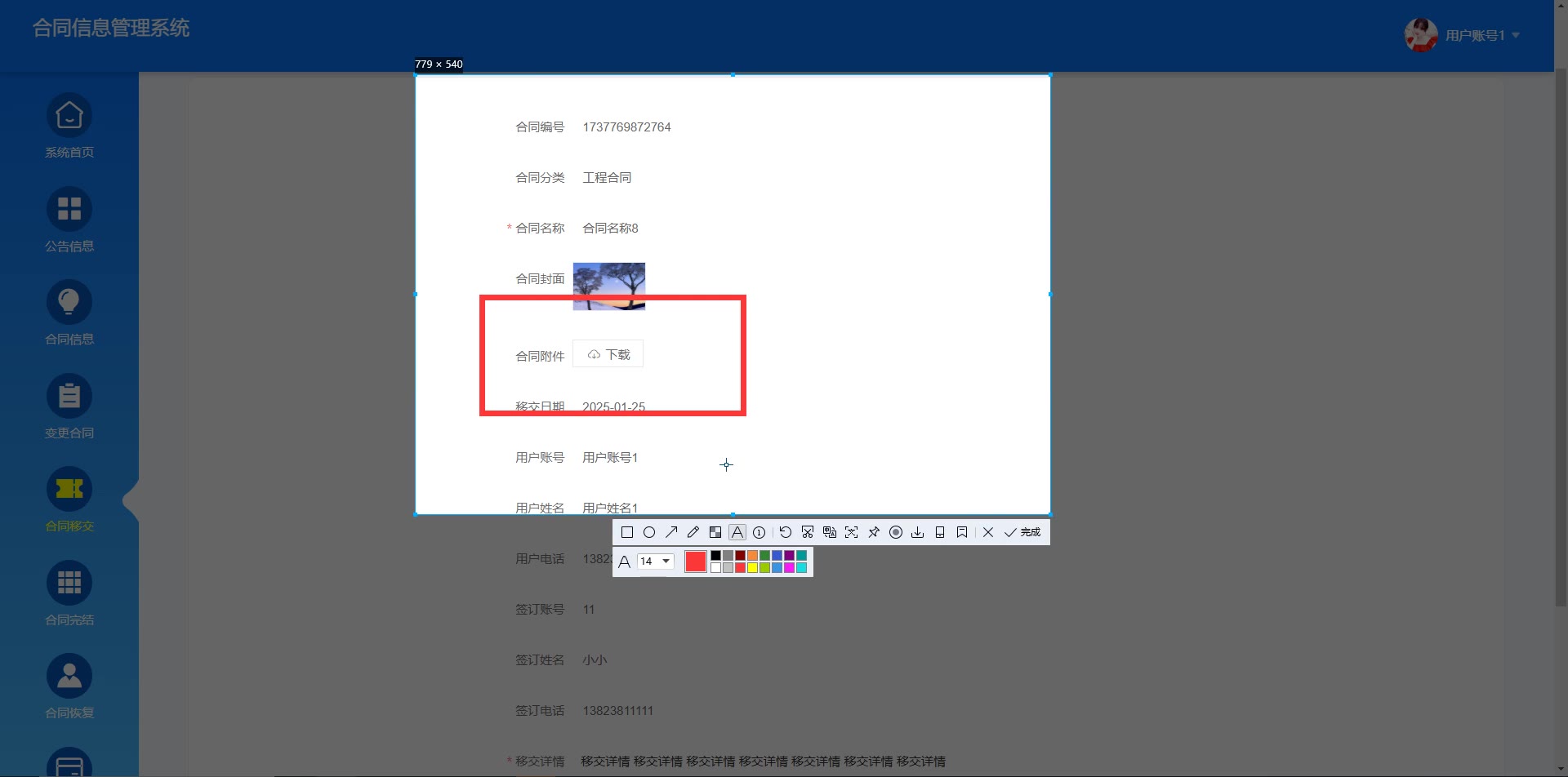1568x777 pixels.
Task: Click the partially visible bottom sidebar icon
Action: point(69,763)
